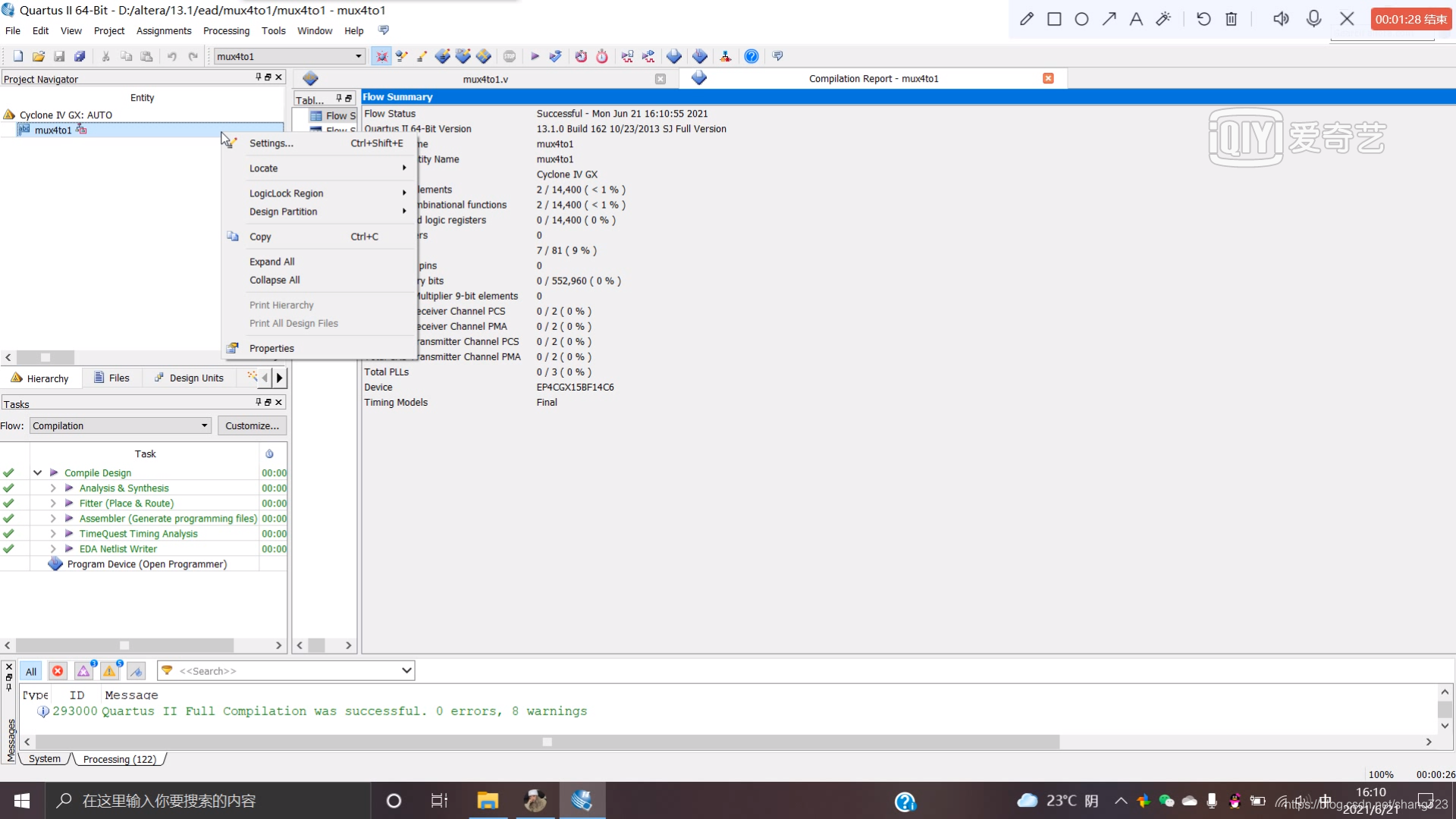This screenshot has width=1456, height=819.
Task: Click the recorder rectangle draw tool
Action: 1054,19
